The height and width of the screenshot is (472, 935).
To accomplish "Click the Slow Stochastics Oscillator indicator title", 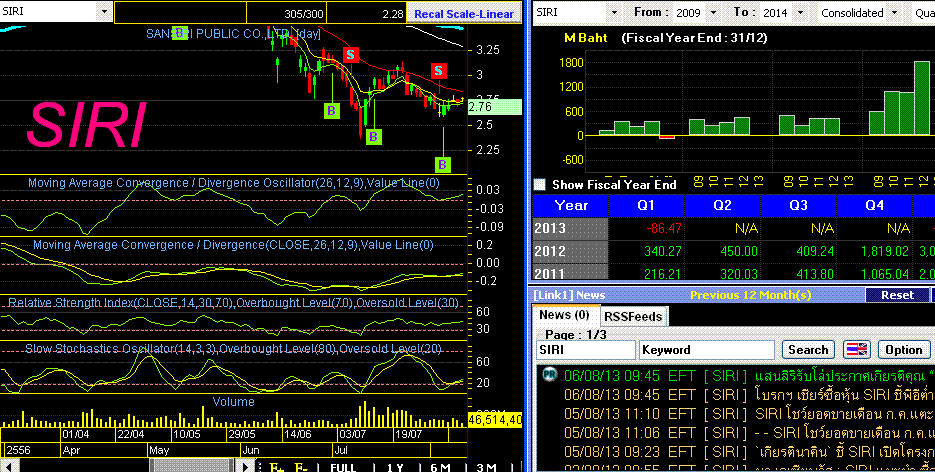I will point(233,348).
